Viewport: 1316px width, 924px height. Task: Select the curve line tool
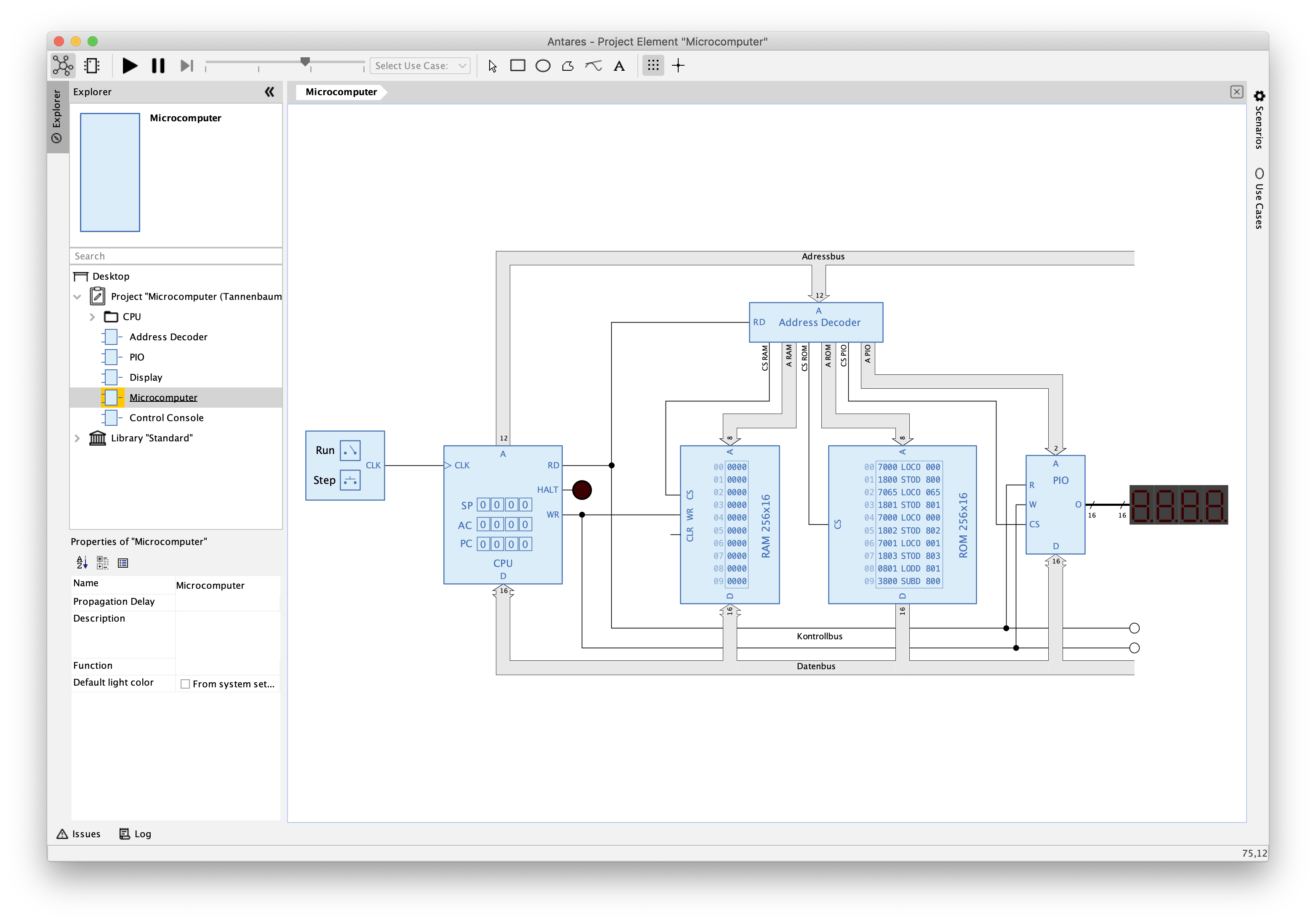pyautogui.click(x=593, y=66)
